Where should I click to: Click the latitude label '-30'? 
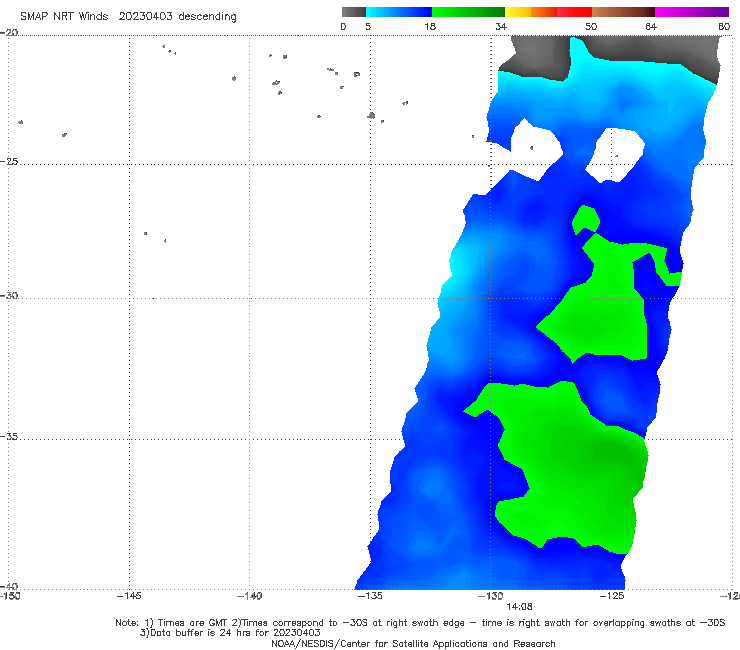pyautogui.click(x=9, y=295)
